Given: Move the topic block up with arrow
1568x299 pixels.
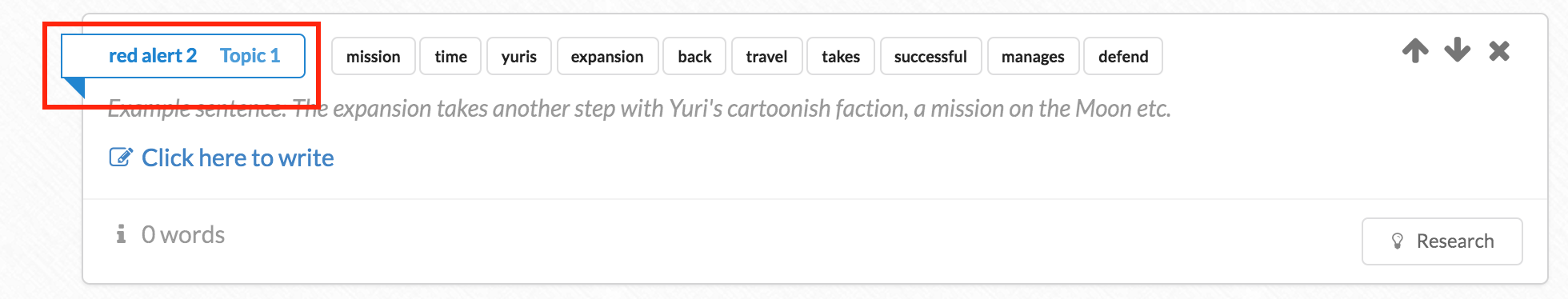Looking at the screenshot, I should [x=1415, y=50].
